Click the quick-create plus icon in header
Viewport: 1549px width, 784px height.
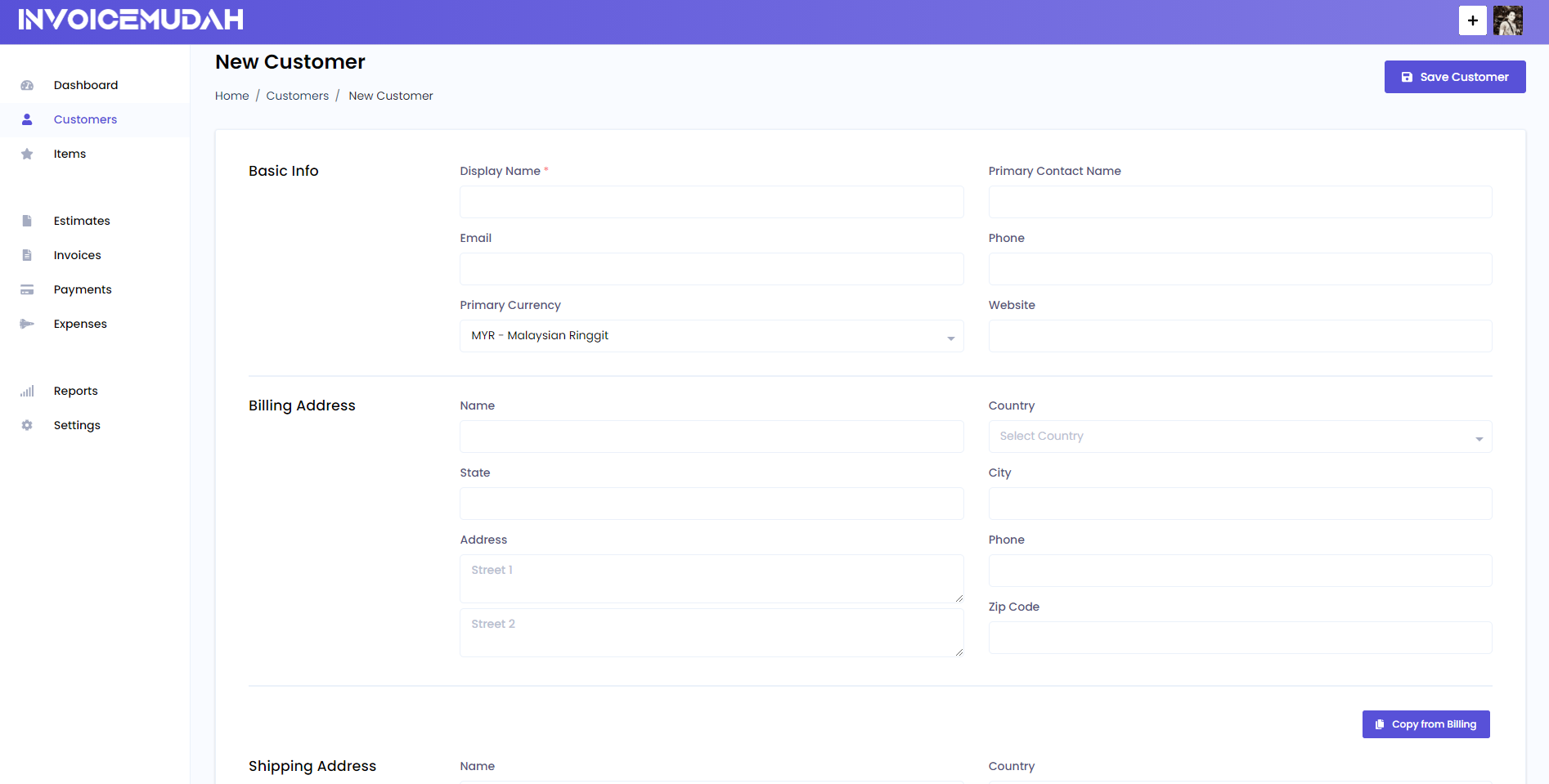tap(1473, 20)
